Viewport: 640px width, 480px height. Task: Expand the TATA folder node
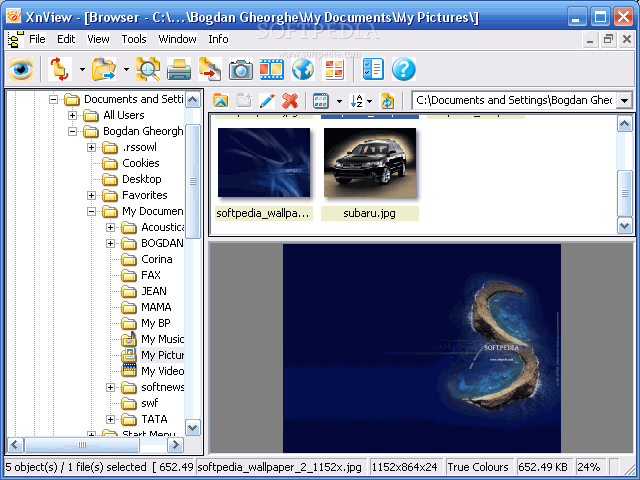[x=111, y=419]
